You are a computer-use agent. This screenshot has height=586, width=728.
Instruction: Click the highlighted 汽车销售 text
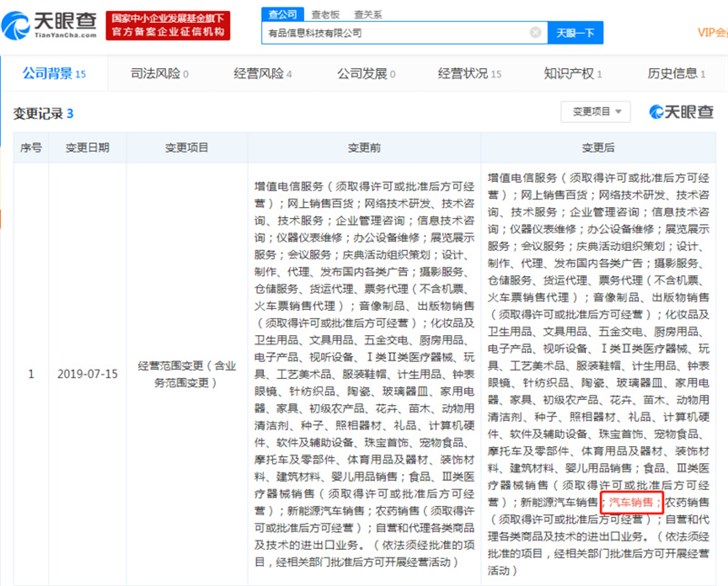[x=630, y=502]
